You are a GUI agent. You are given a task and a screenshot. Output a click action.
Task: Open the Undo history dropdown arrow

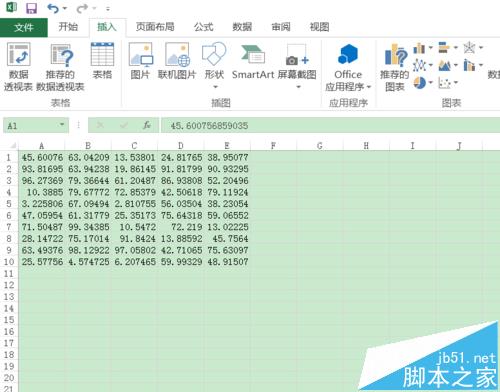(65, 8)
